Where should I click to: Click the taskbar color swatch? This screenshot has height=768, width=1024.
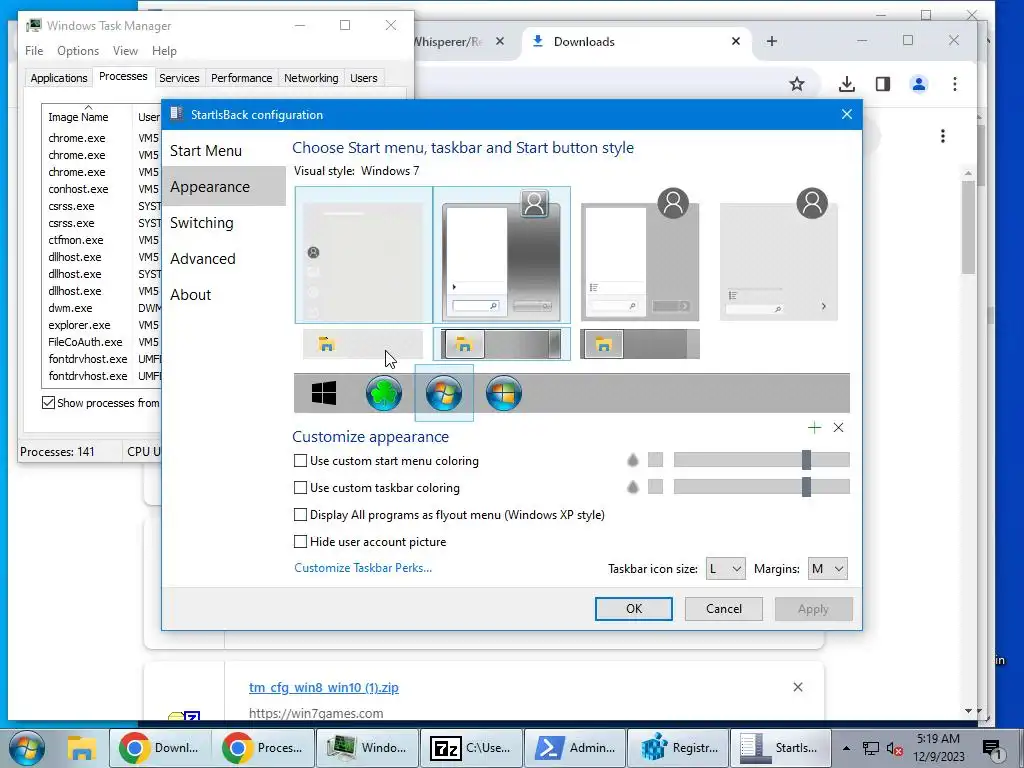656,487
